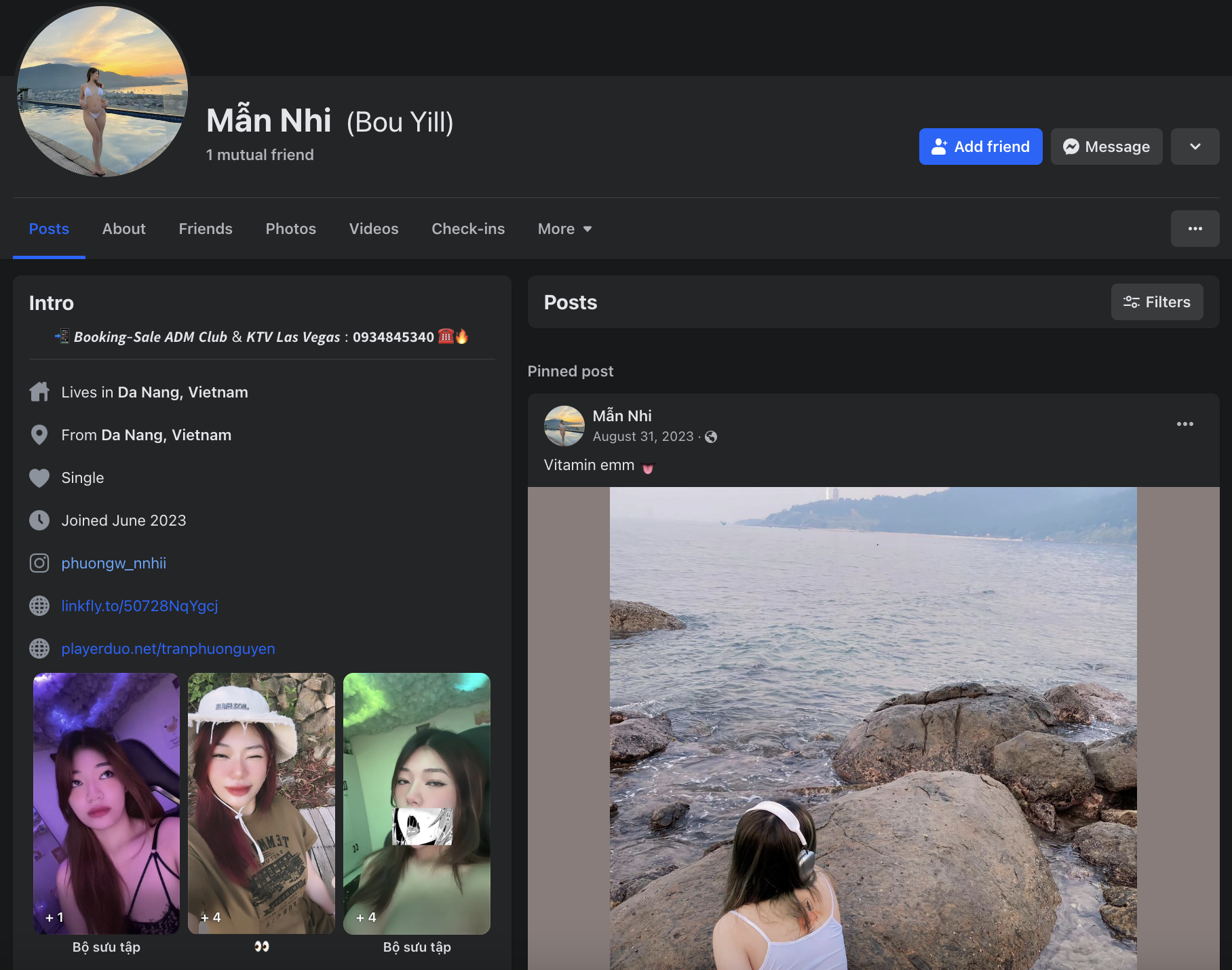Send a message via Message button

coord(1106,147)
